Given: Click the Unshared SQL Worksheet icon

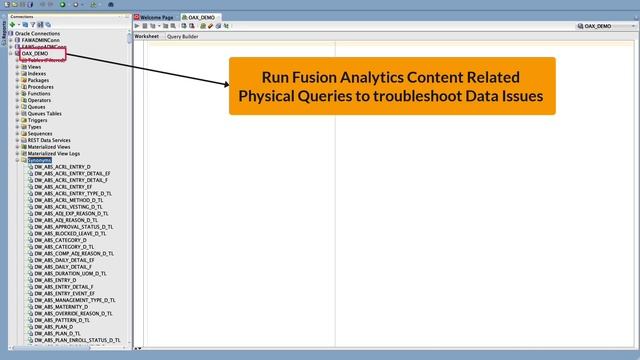Looking at the screenshot, I should tap(203, 26).
